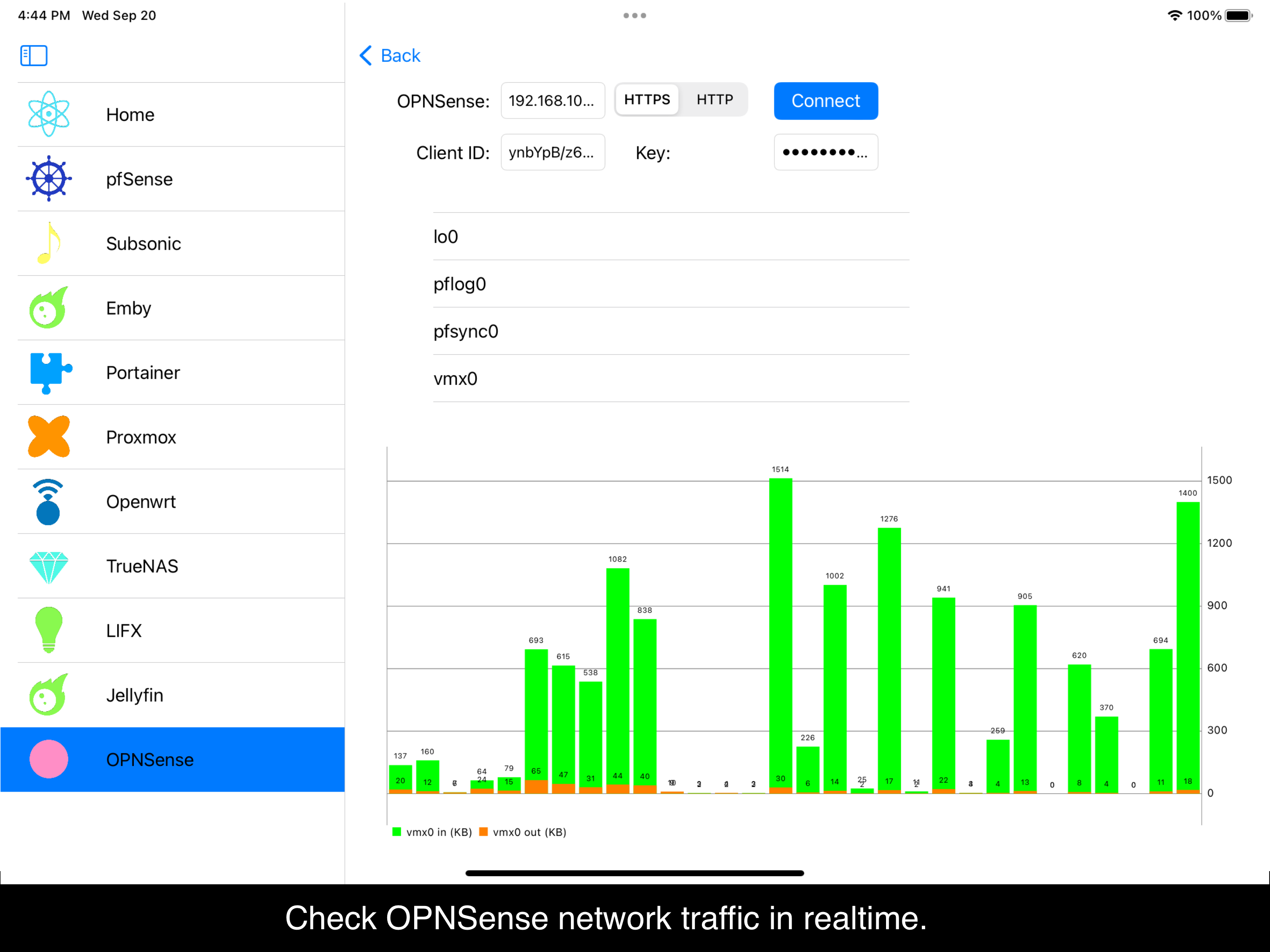Image resolution: width=1270 pixels, height=952 pixels.
Task: Click the Portainer puzzle piece icon
Action: pyautogui.click(x=51, y=373)
